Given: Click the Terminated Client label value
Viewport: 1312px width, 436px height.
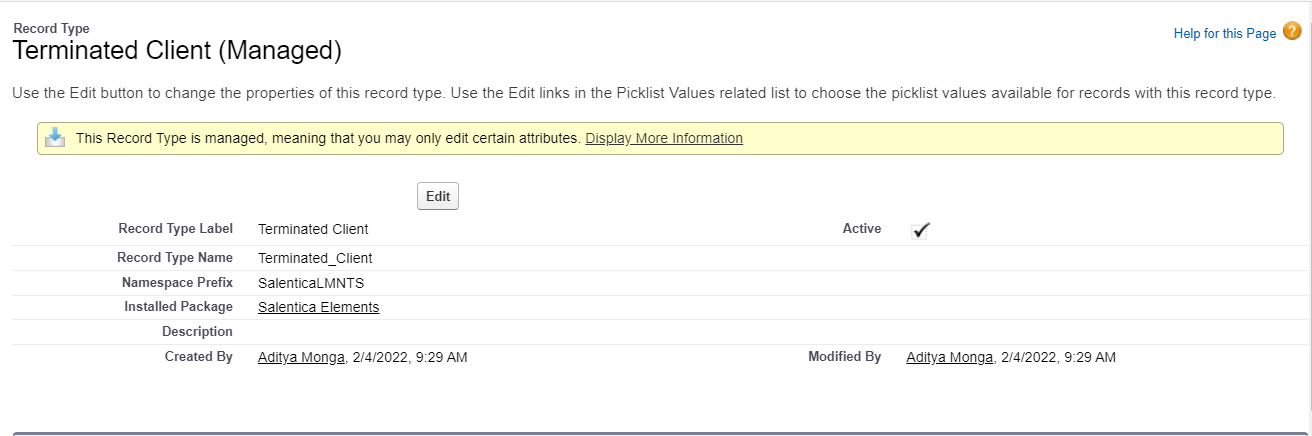Looking at the screenshot, I should tap(313, 229).
